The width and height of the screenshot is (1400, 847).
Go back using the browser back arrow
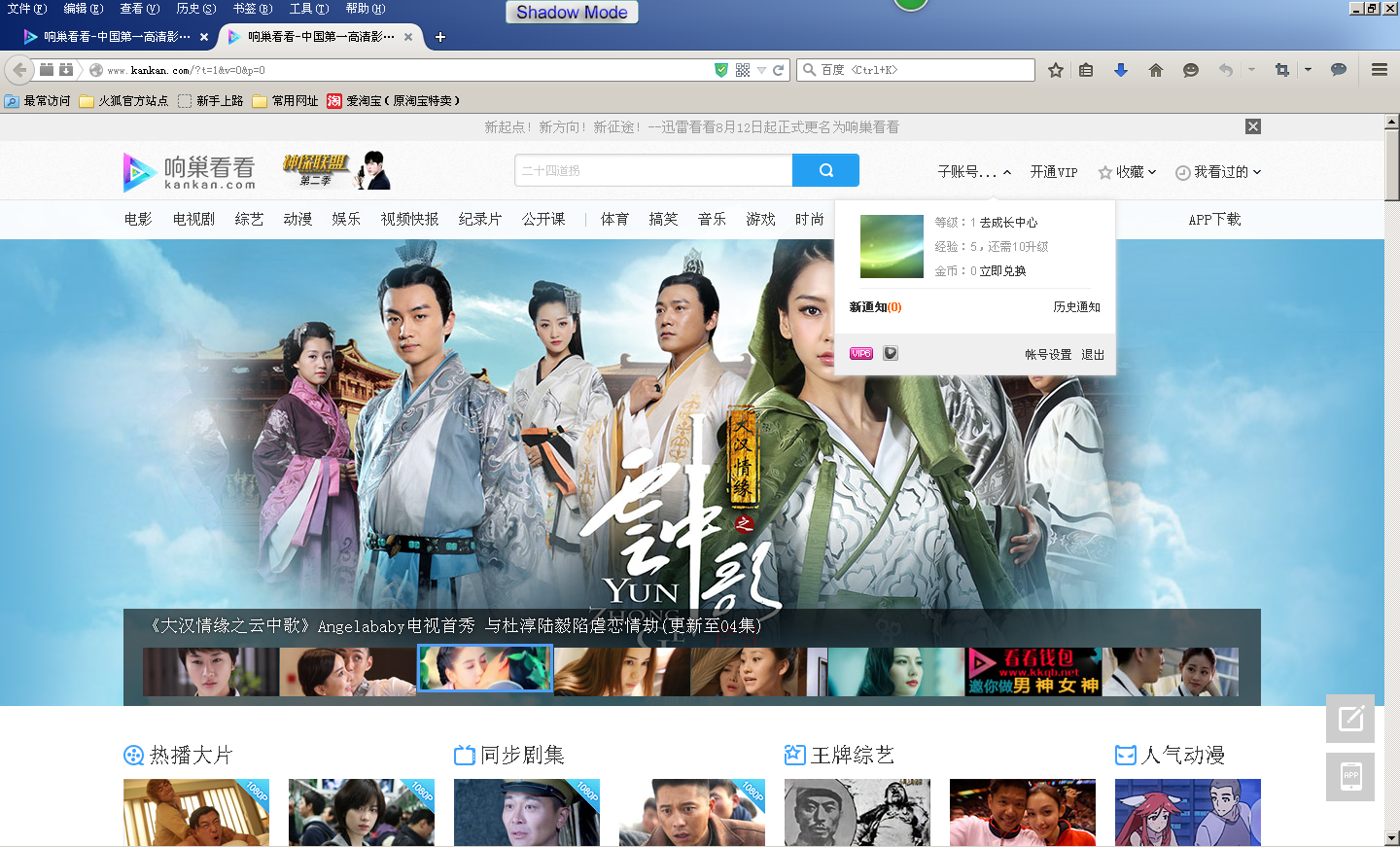tap(19, 70)
